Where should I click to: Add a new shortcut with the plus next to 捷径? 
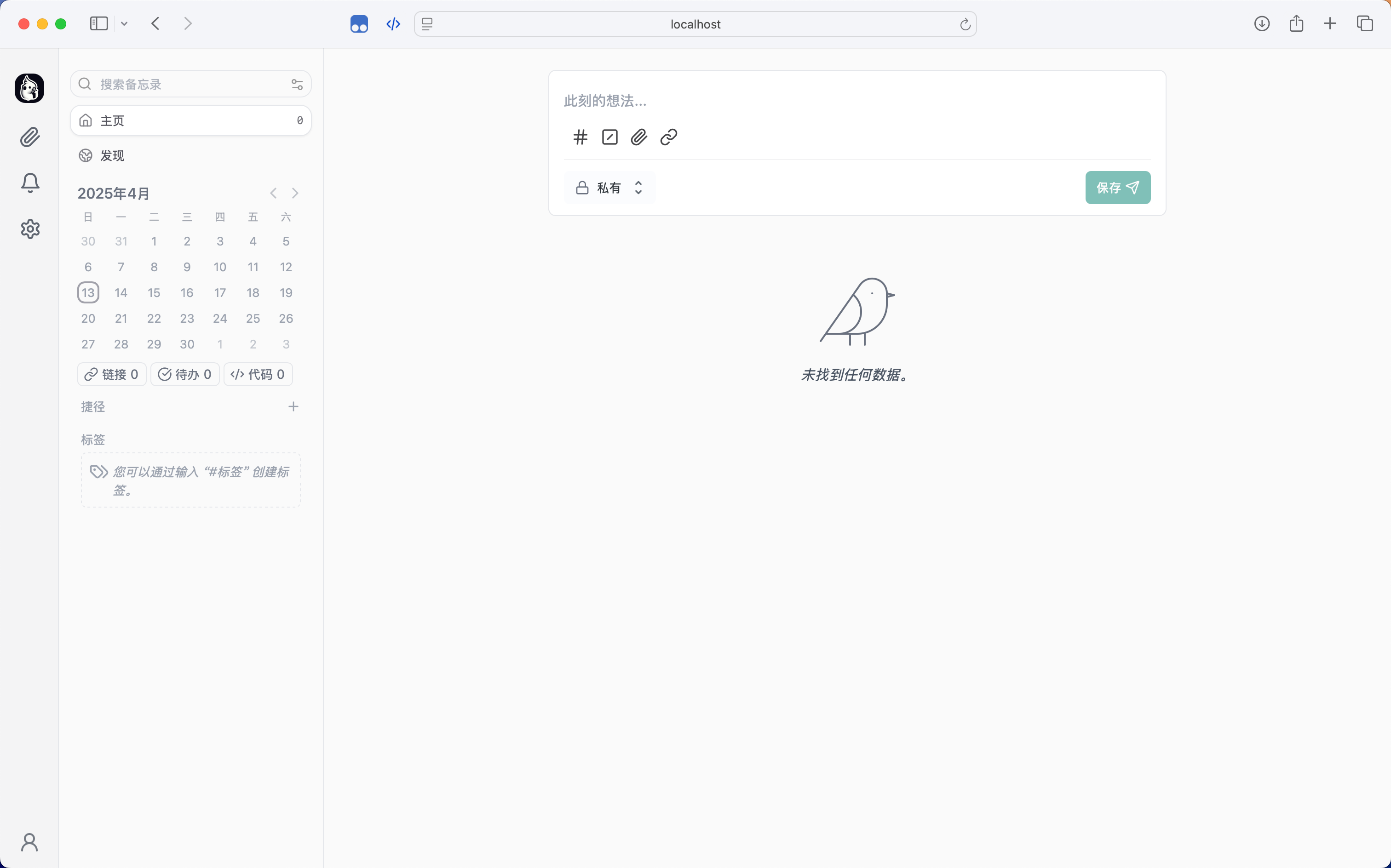pyautogui.click(x=293, y=406)
